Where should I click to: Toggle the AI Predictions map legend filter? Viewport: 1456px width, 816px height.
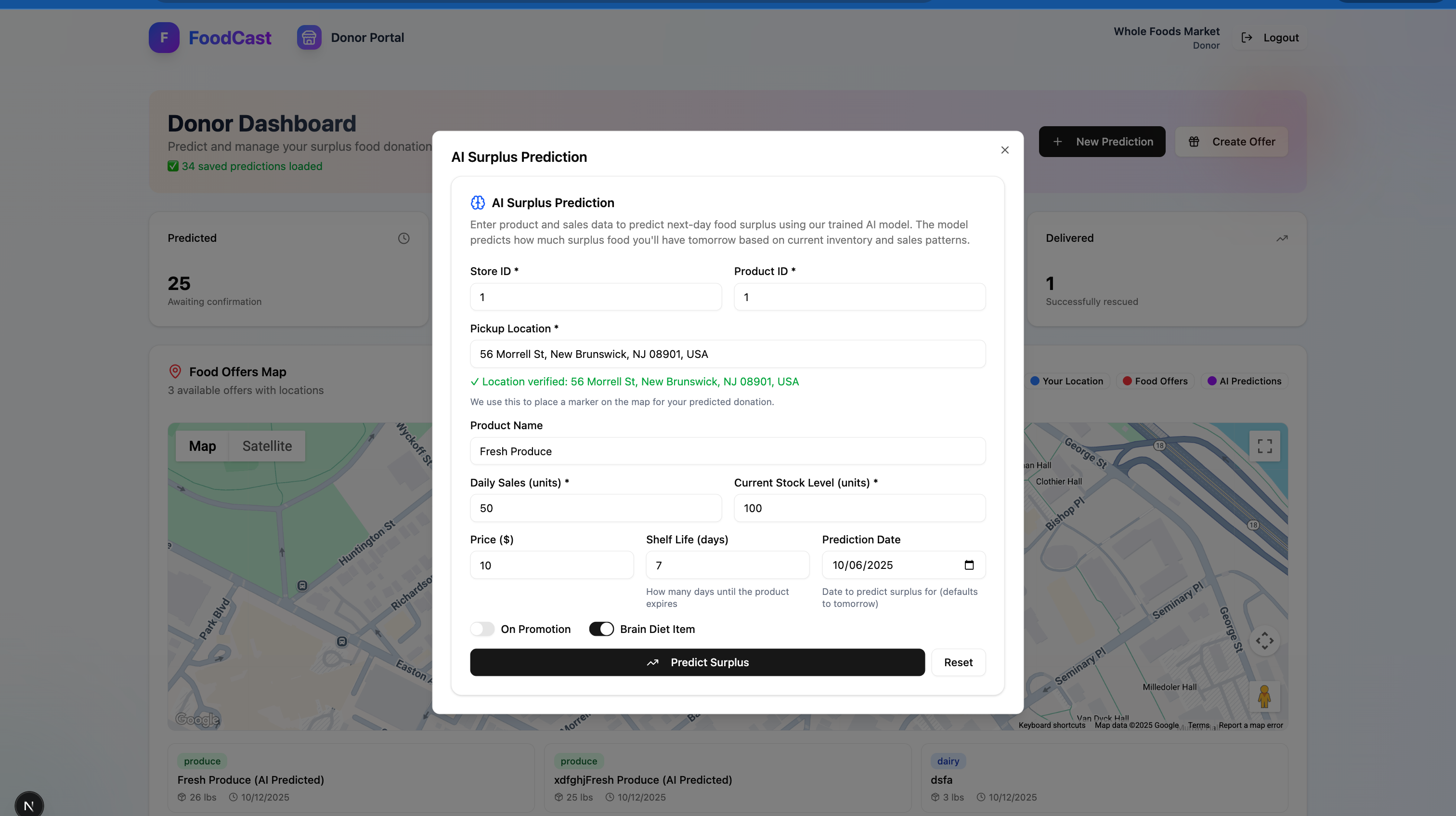pos(1244,381)
